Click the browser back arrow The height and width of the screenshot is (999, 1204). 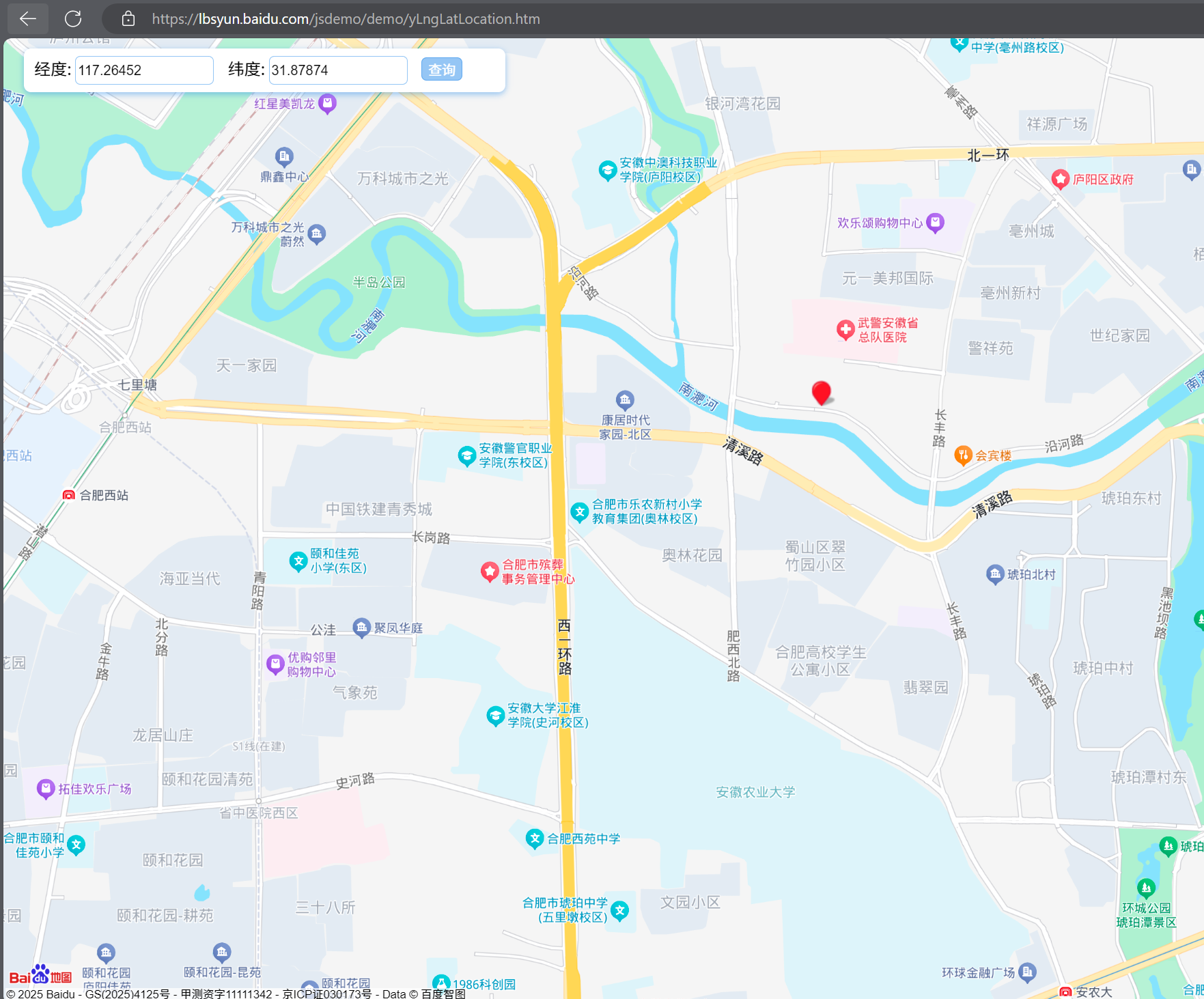[27, 18]
